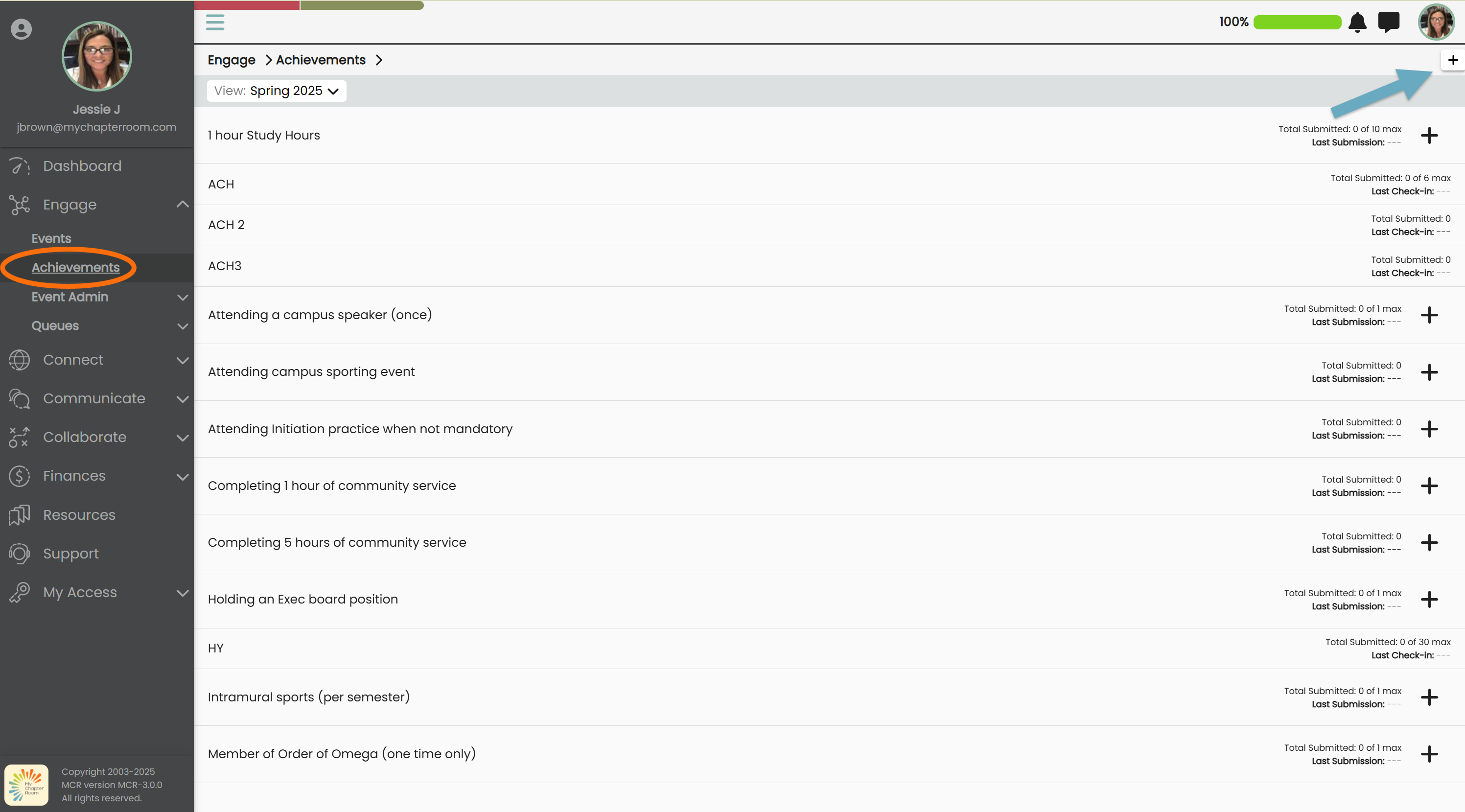Click the Finances dollar icon
Image resolution: width=1465 pixels, height=812 pixels.
[20, 476]
